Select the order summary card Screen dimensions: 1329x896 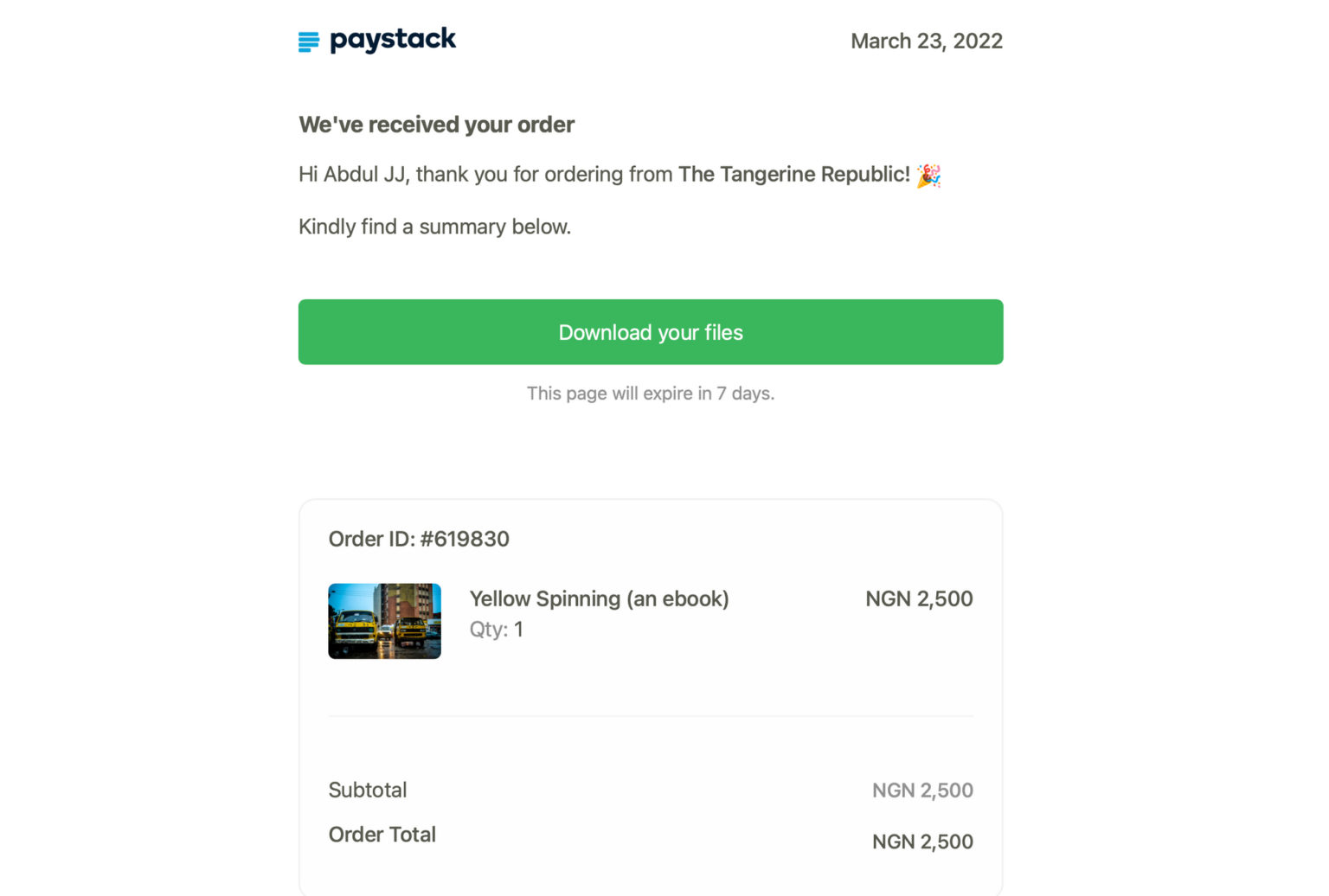tap(650, 692)
